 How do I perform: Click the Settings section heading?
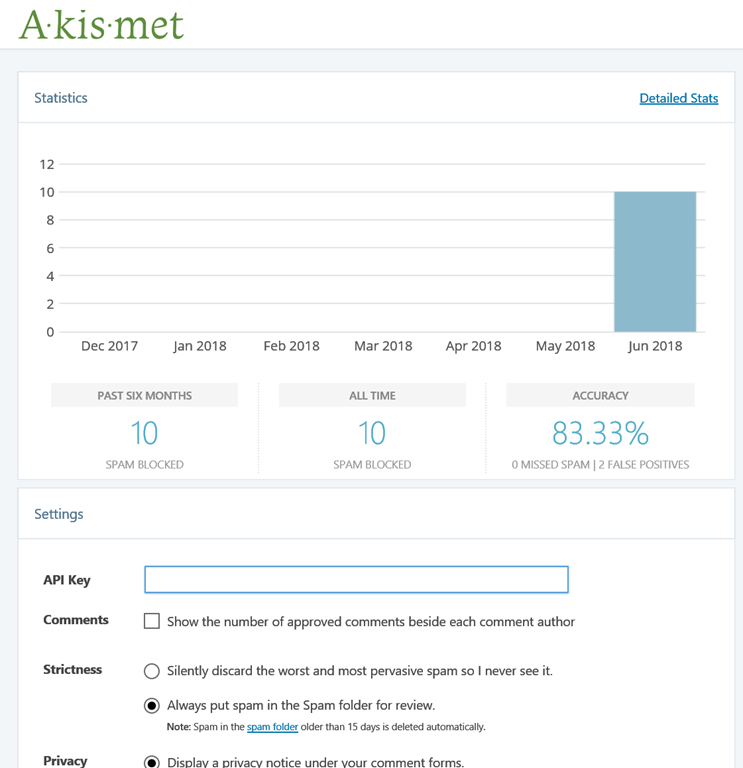59,514
